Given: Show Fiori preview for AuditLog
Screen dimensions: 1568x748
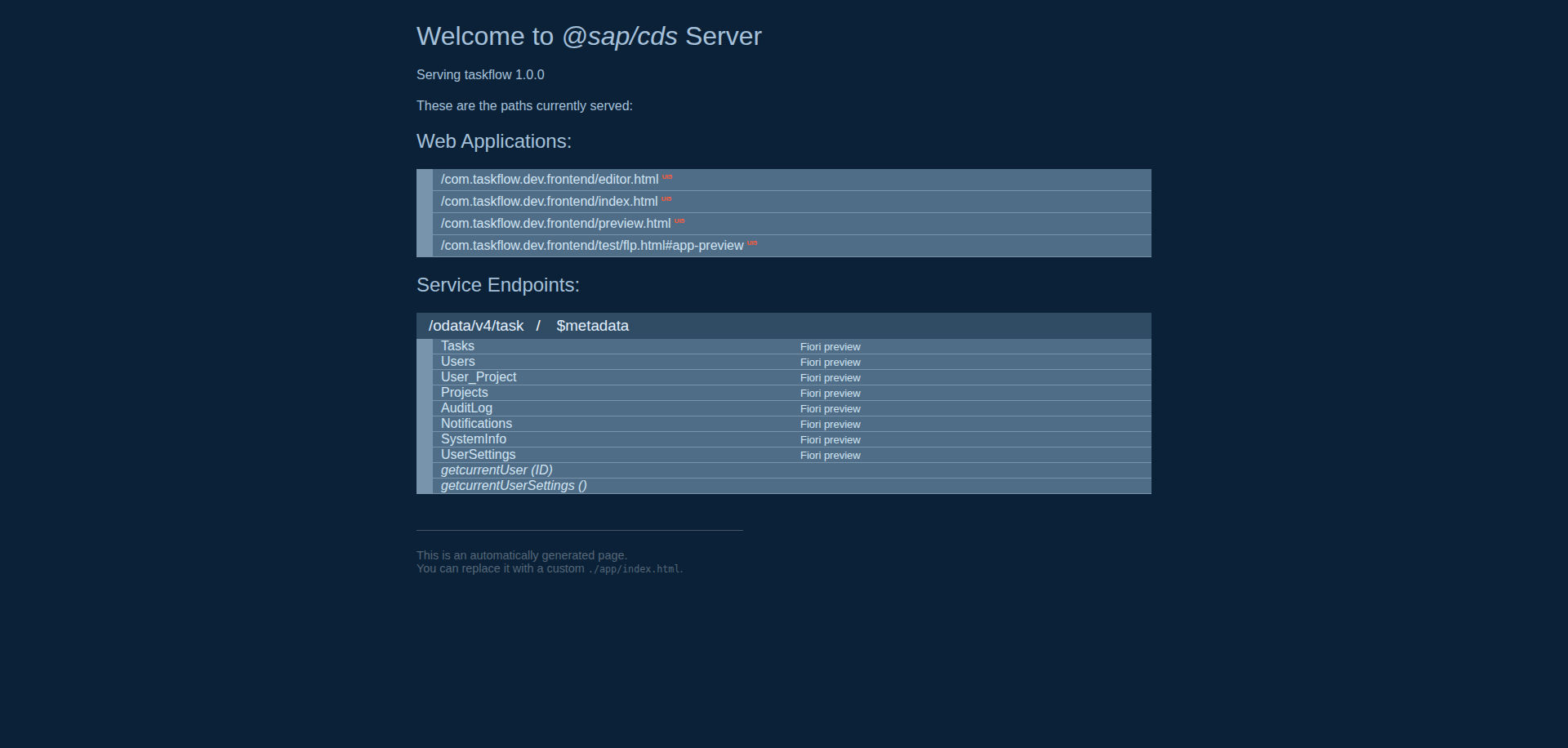Looking at the screenshot, I should pyautogui.click(x=830, y=409).
